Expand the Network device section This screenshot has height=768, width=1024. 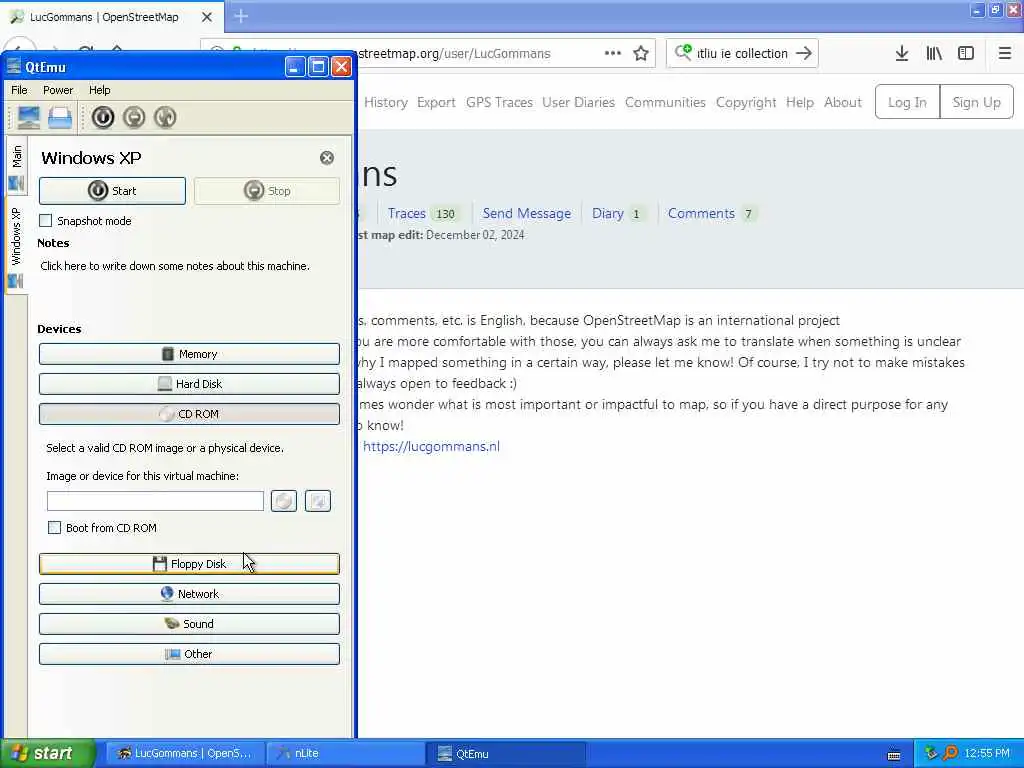(x=189, y=594)
